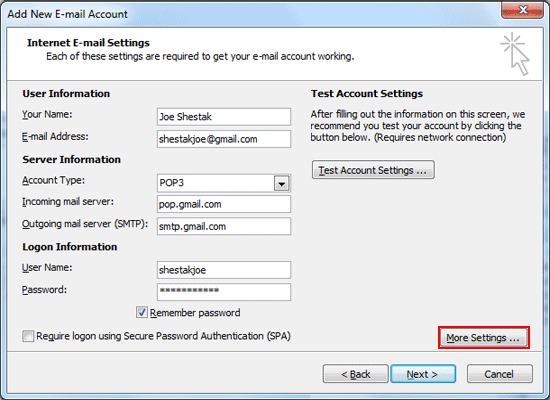
Task: Open the Account Type dropdown arrow
Action: 281,183
